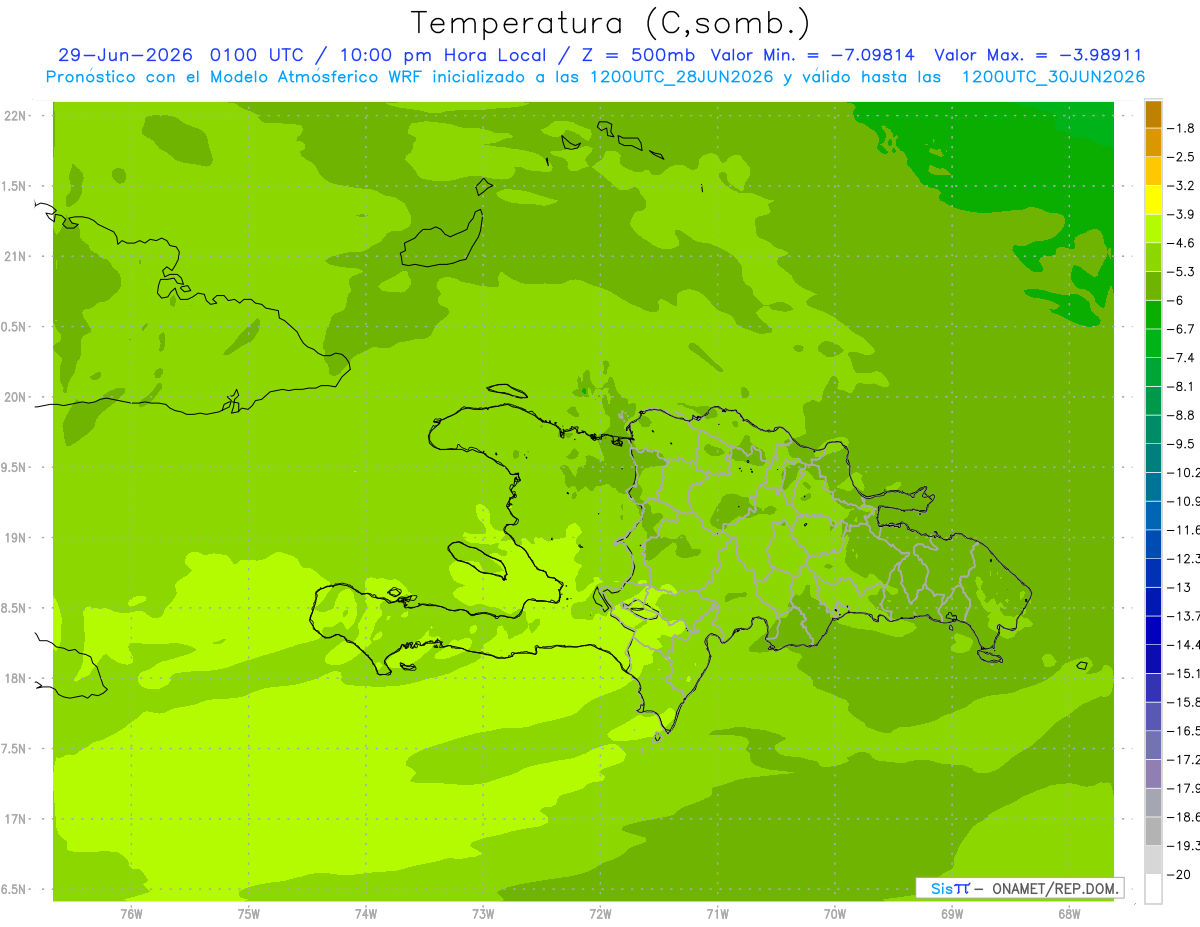Click the title "Temperatura (C,somb.)"
Viewport: 1200px width, 927px height.
coord(611,23)
